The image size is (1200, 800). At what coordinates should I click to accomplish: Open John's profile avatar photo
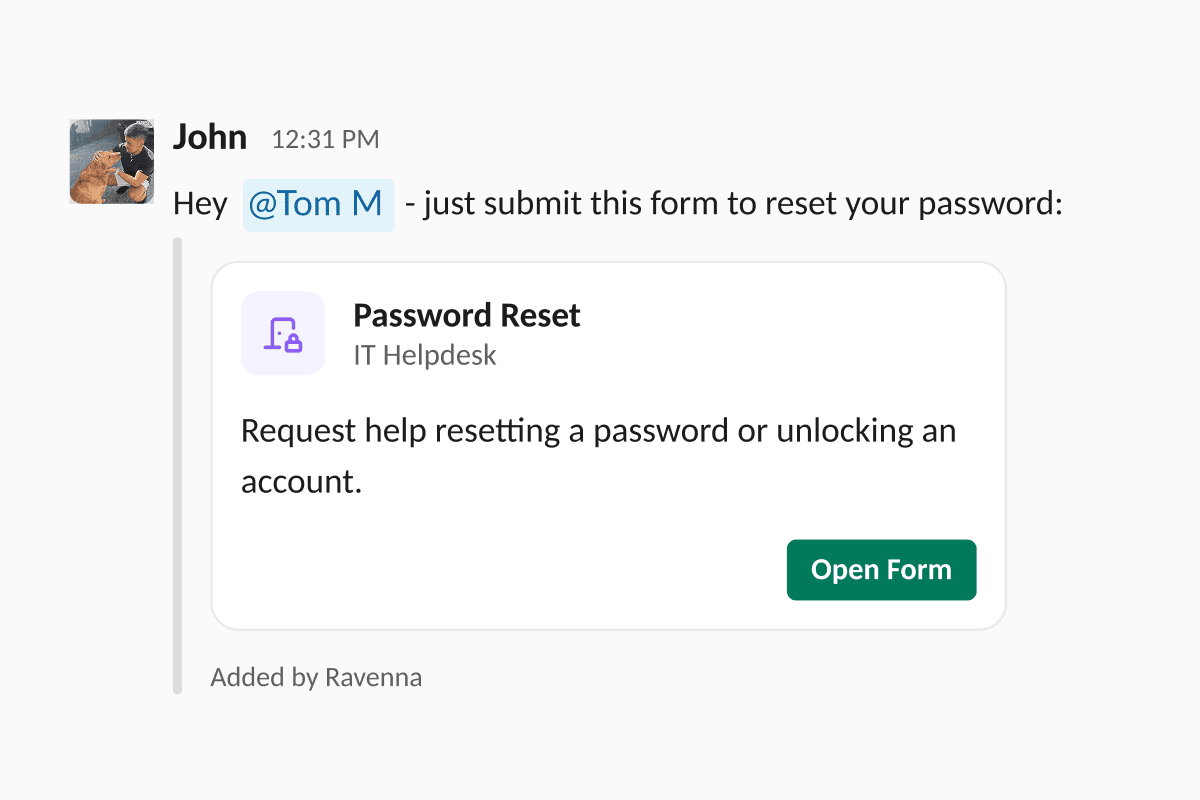point(112,162)
